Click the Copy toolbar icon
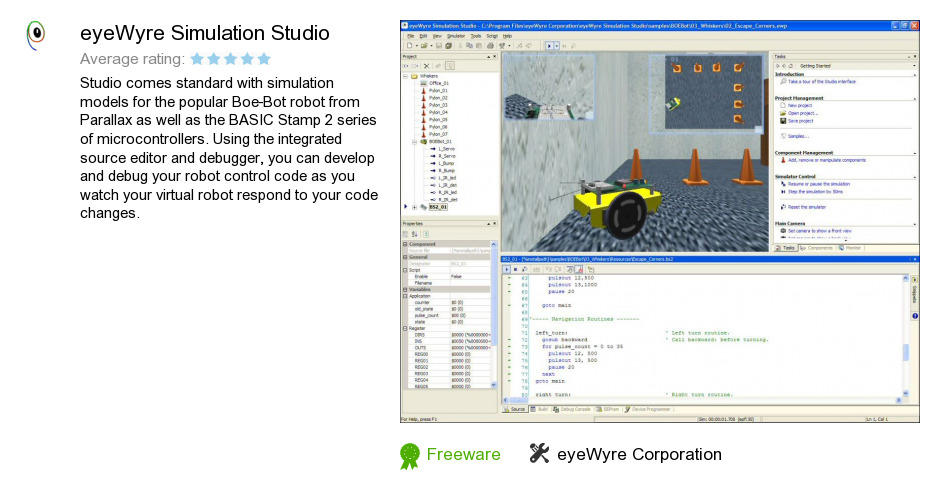The width and height of the screenshot is (940, 500). 469,46
